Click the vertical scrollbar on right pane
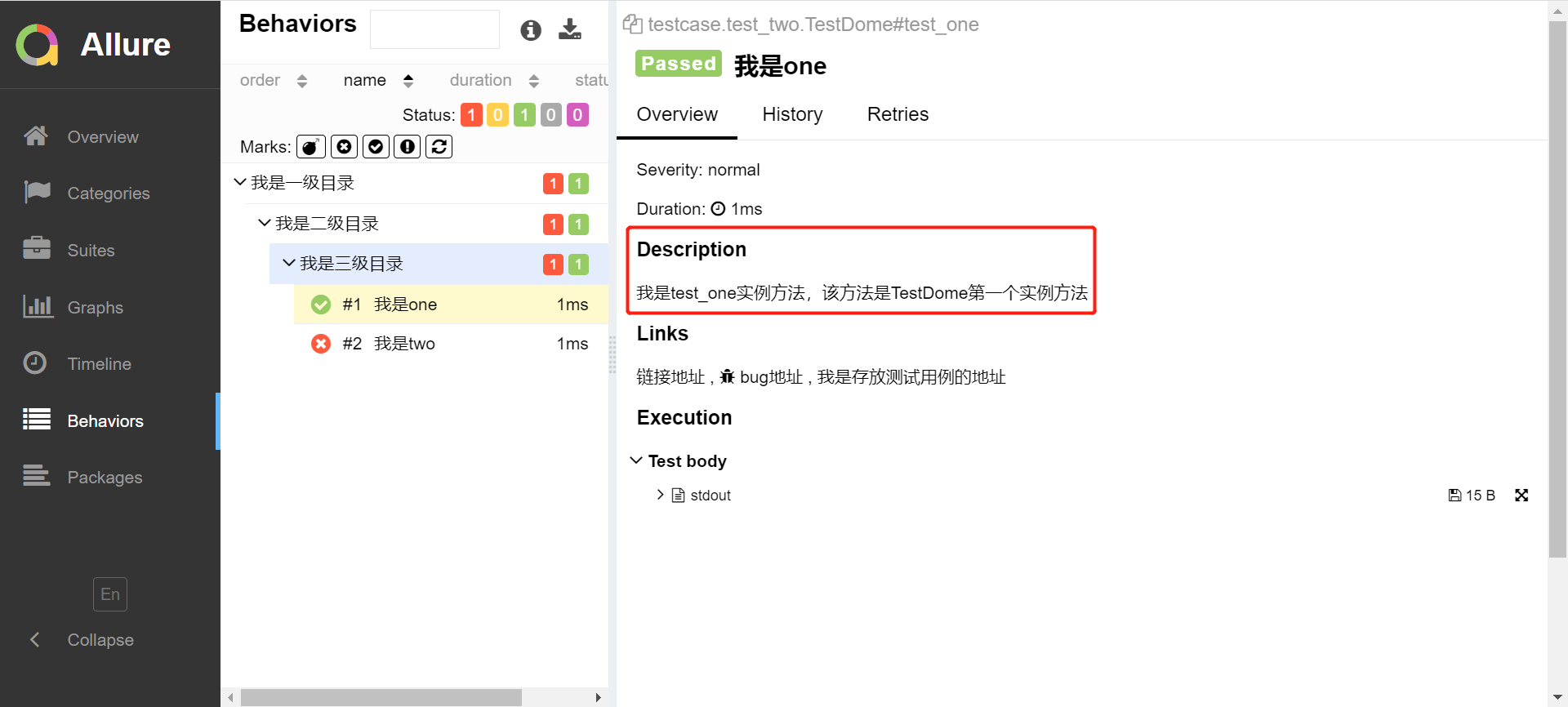The width and height of the screenshot is (1568, 707). click(1557, 290)
